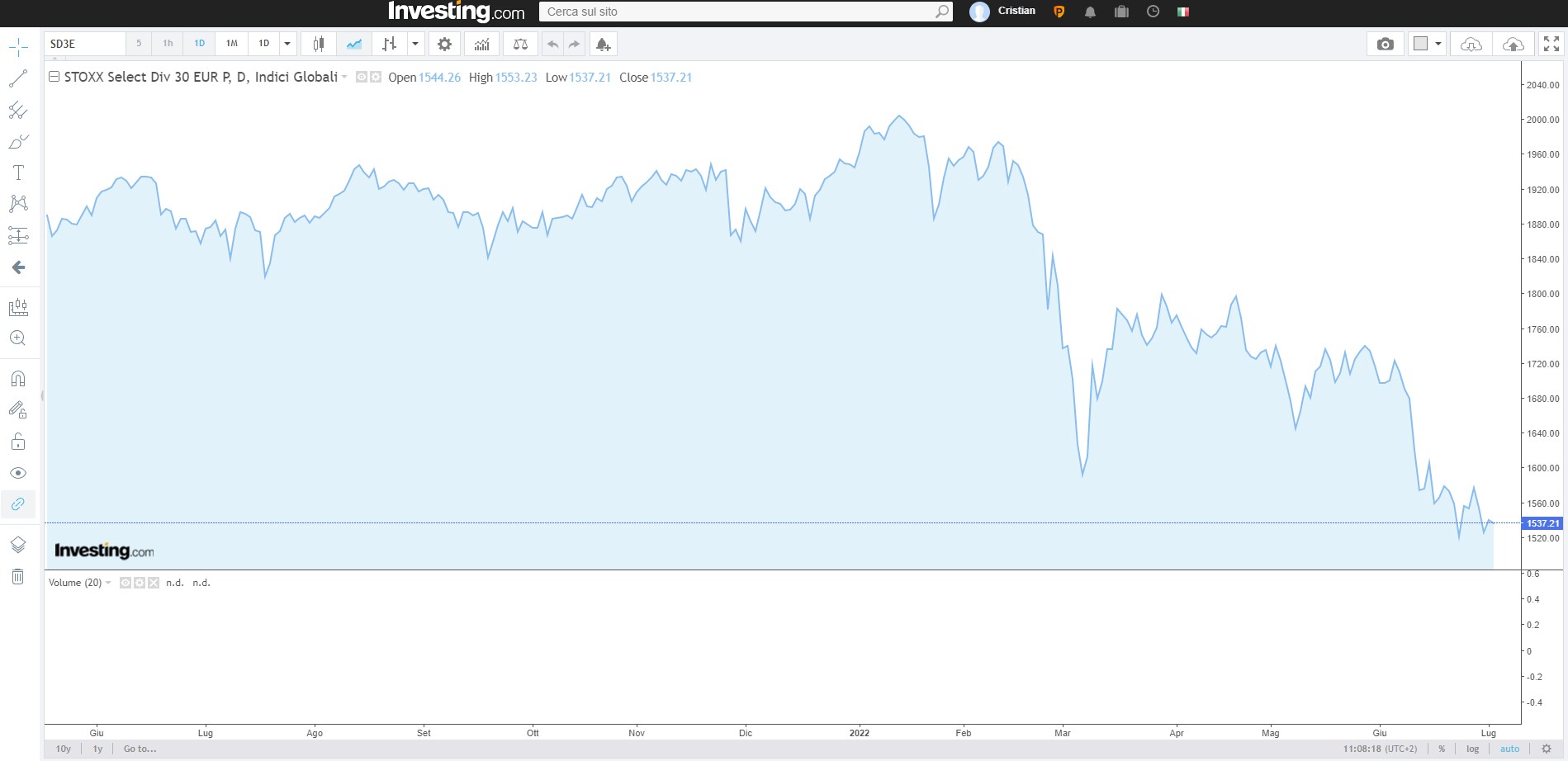
Task: Click the Cerca sul sito search field
Action: click(746, 12)
